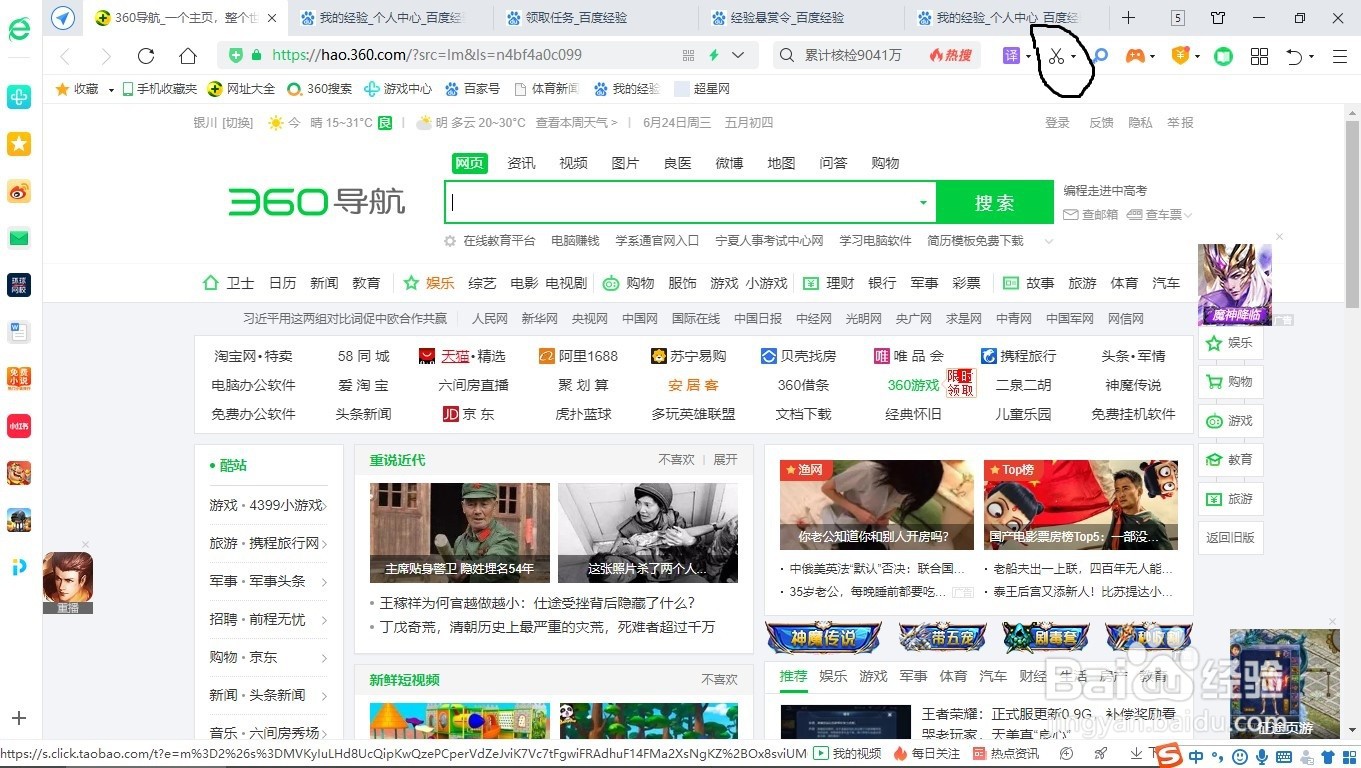Toggle Sogou 中 Chinese/English input mode
Image resolution: width=1361 pixels, height=768 pixels.
1198,755
